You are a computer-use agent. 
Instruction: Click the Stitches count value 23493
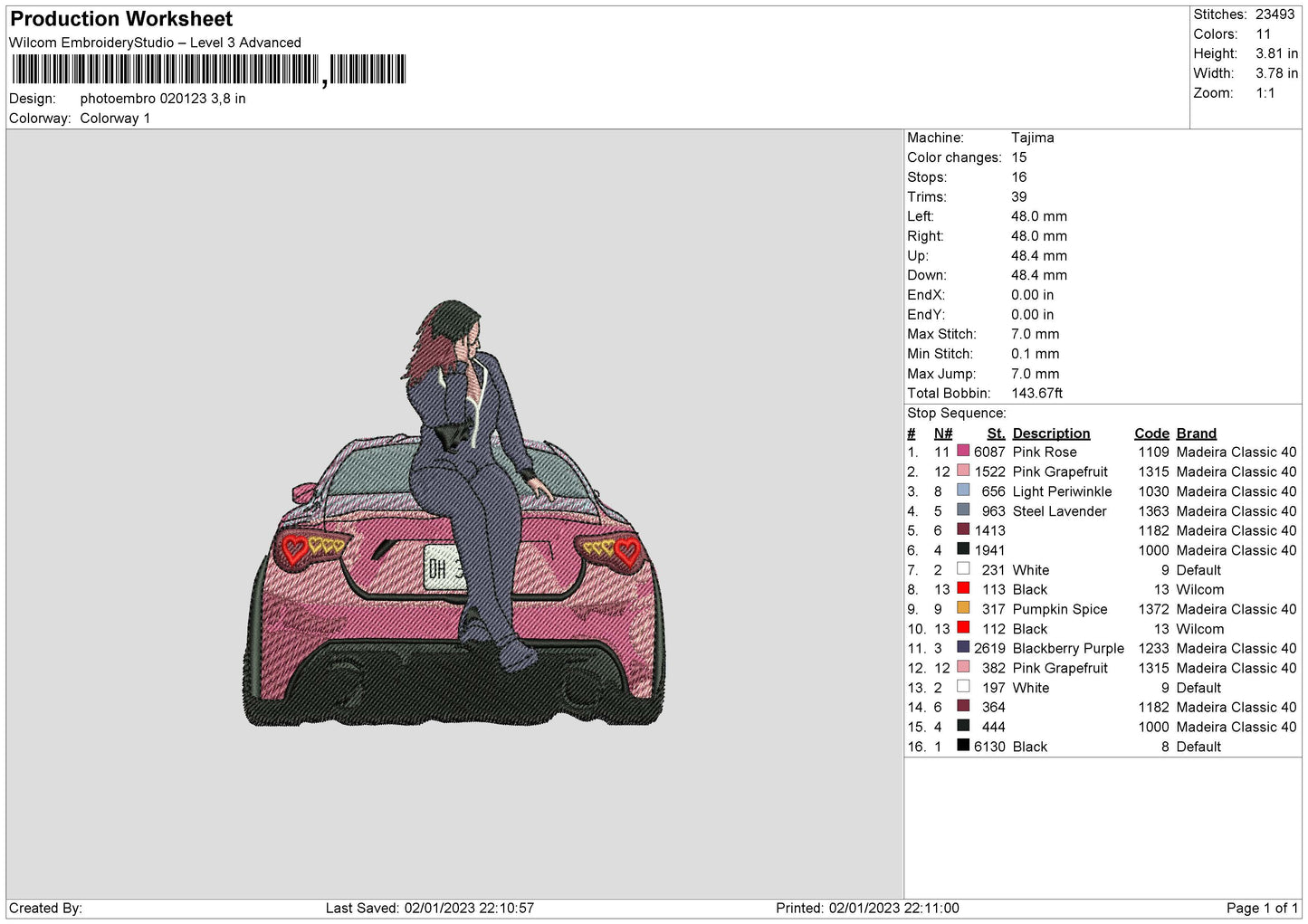[x=1275, y=14]
